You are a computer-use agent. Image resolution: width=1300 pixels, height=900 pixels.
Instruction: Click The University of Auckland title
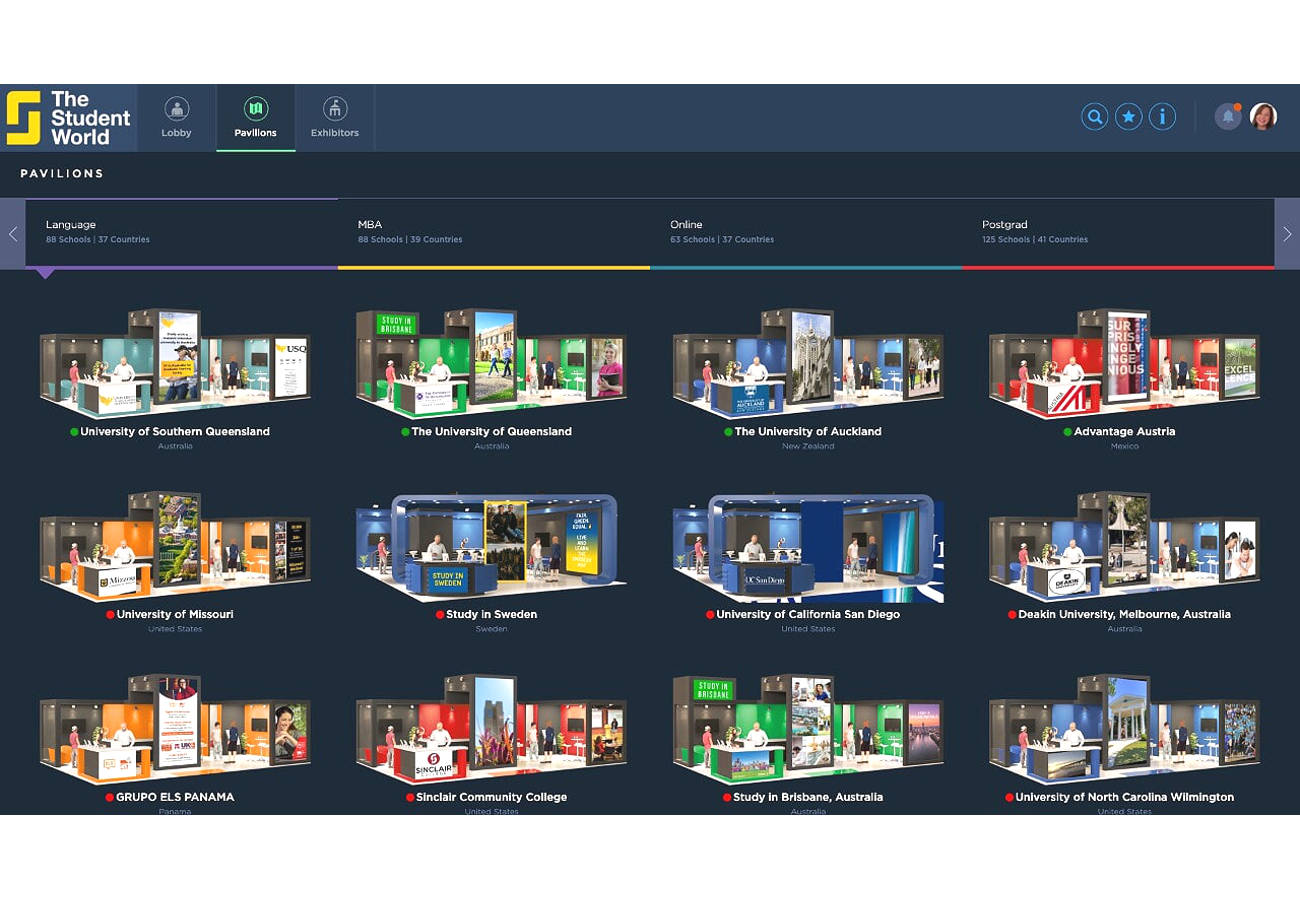click(x=808, y=432)
